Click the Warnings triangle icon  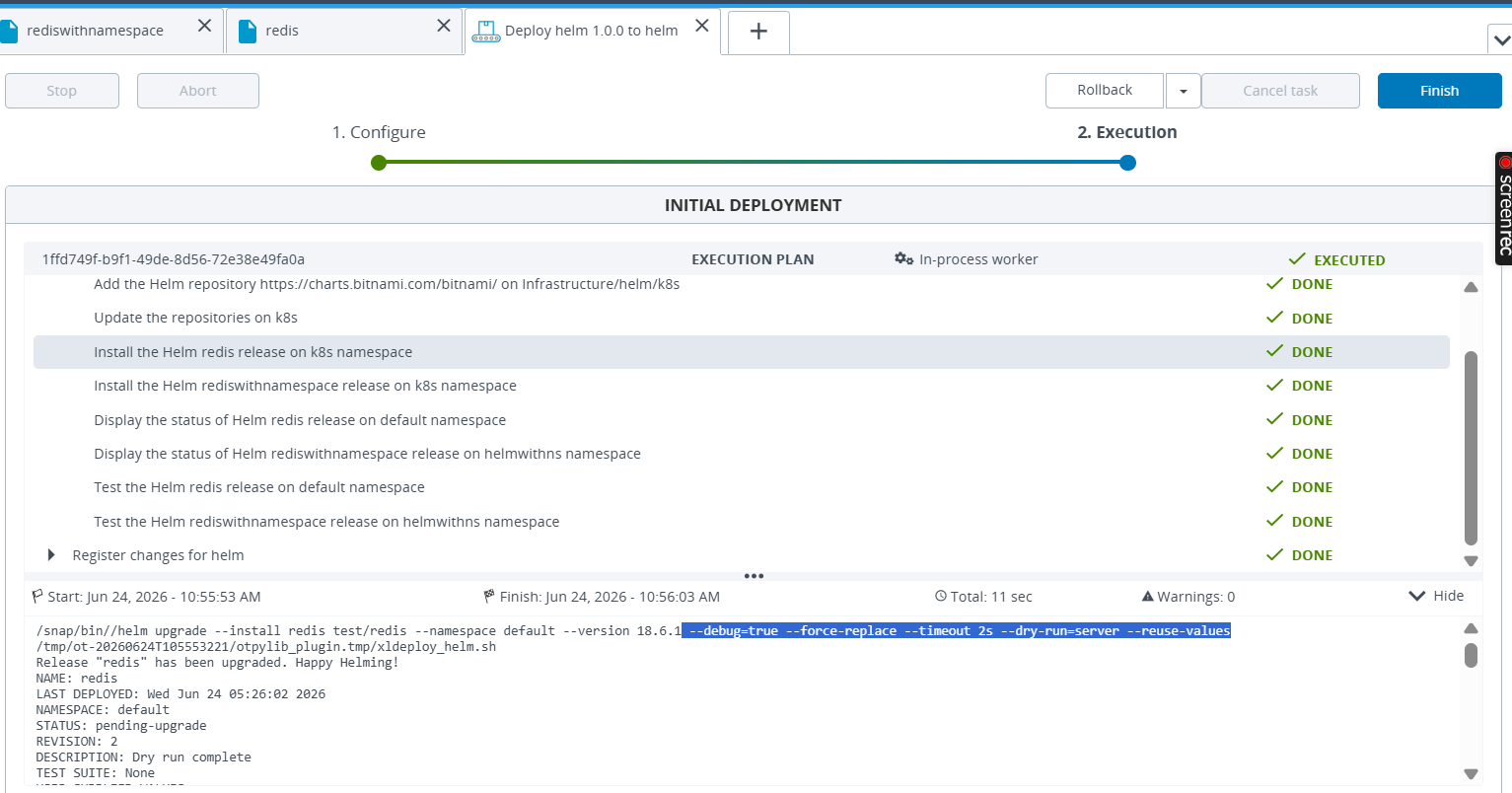click(1147, 597)
